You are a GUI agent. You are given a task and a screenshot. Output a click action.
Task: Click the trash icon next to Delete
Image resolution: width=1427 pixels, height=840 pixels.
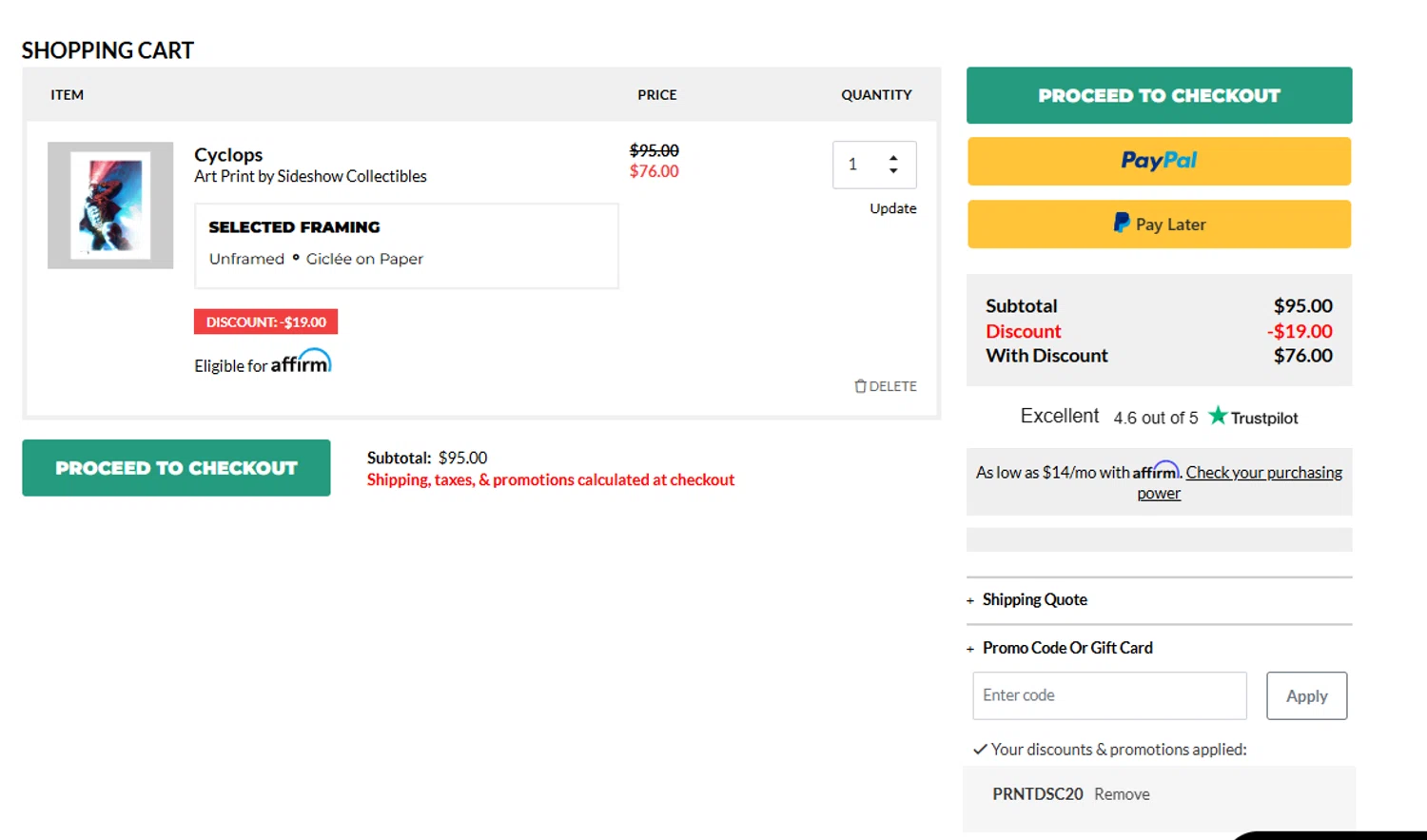pyautogui.click(x=860, y=386)
